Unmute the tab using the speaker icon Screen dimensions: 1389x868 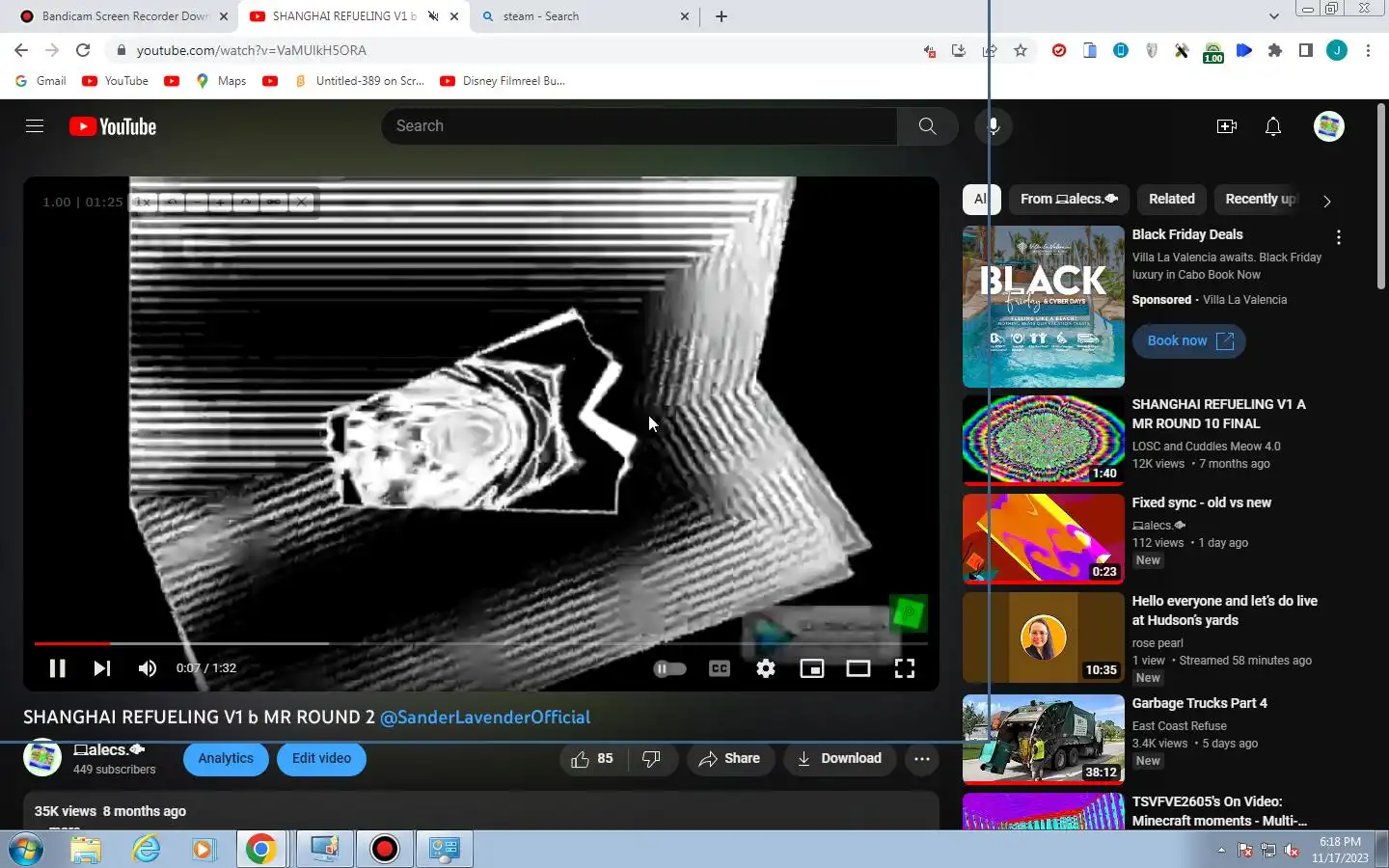coord(433,16)
